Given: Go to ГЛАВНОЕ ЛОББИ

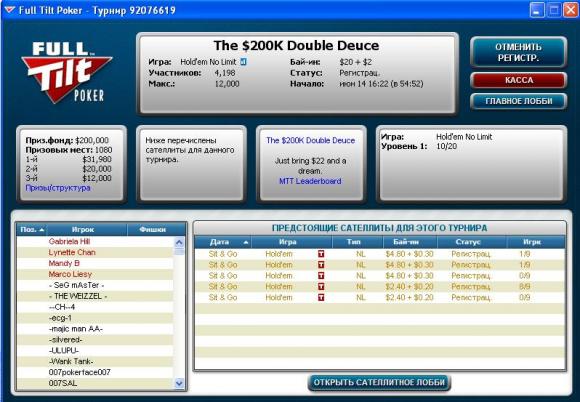Looking at the screenshot, I should pyautogui.click(x=518, y=101).
